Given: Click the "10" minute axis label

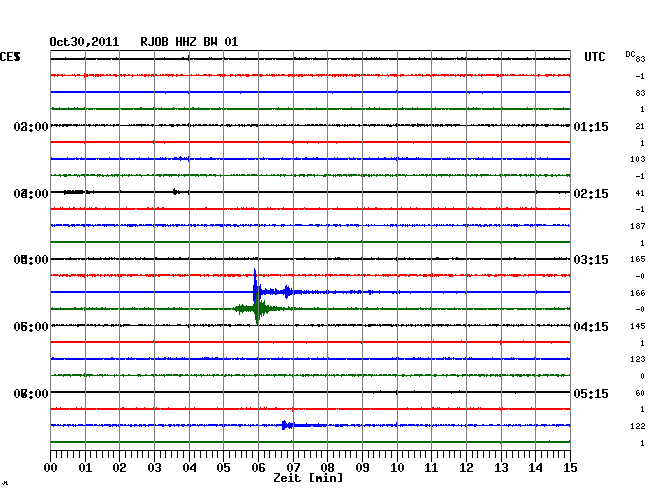Looking at the screenshot, I should pos(397,468).
